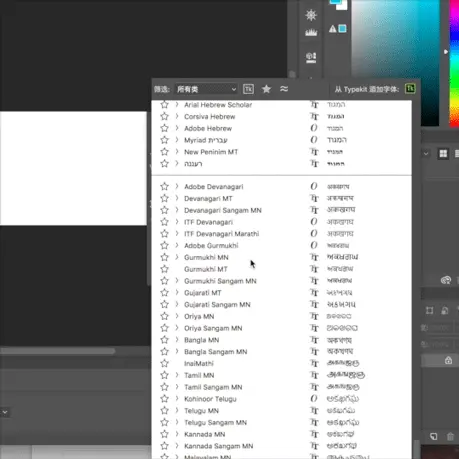459x459 pixels.
Task: Open dropdown arrow beside grid view icon
Action: click(426, 154)
